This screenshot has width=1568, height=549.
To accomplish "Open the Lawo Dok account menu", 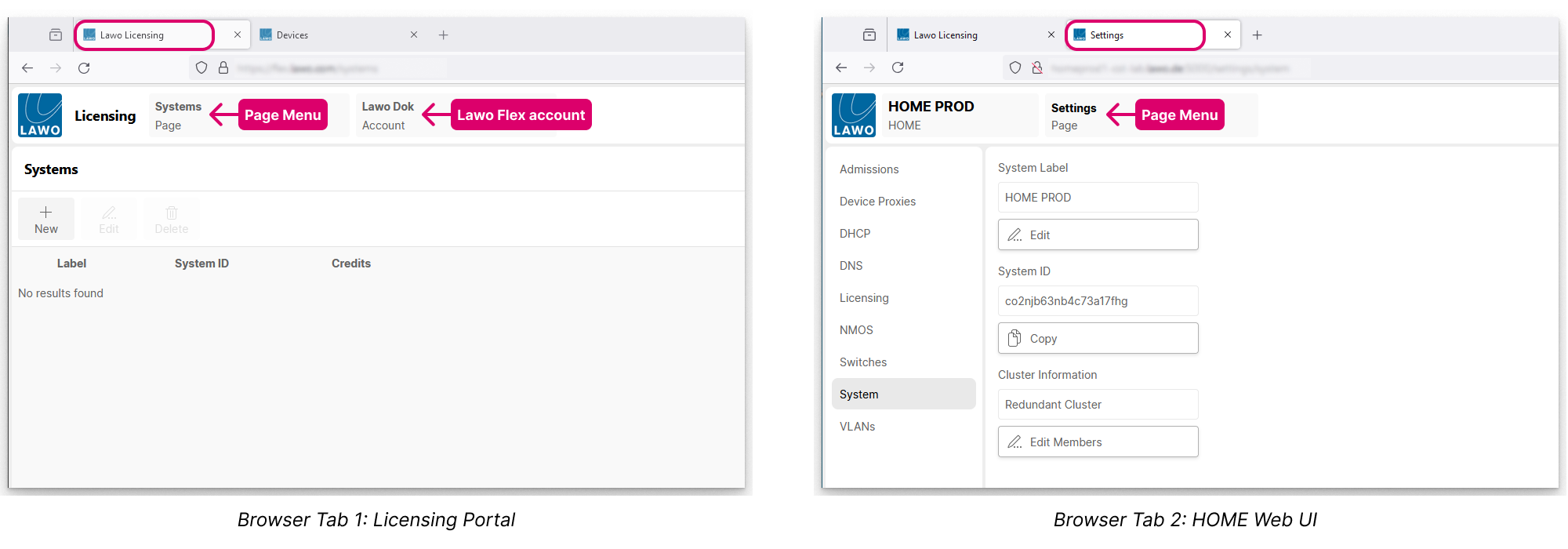I will pyautogui.click(x=387, y=115).
